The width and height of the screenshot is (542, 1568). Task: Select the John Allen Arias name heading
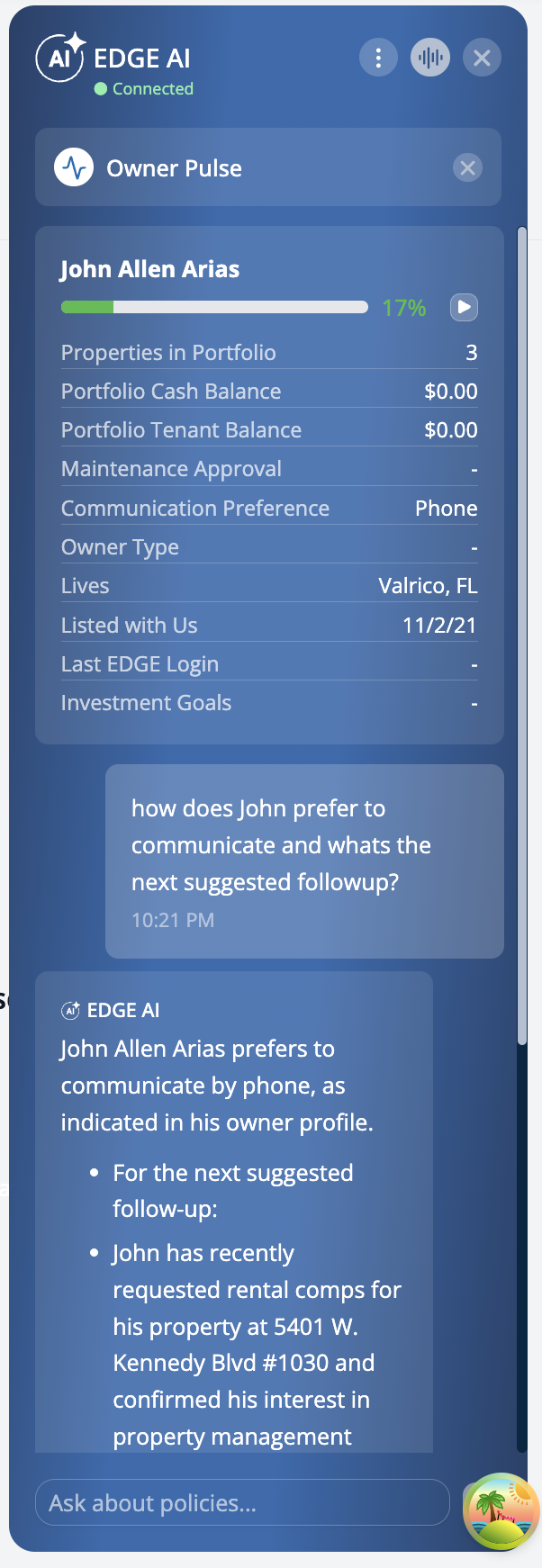(150, 269)
